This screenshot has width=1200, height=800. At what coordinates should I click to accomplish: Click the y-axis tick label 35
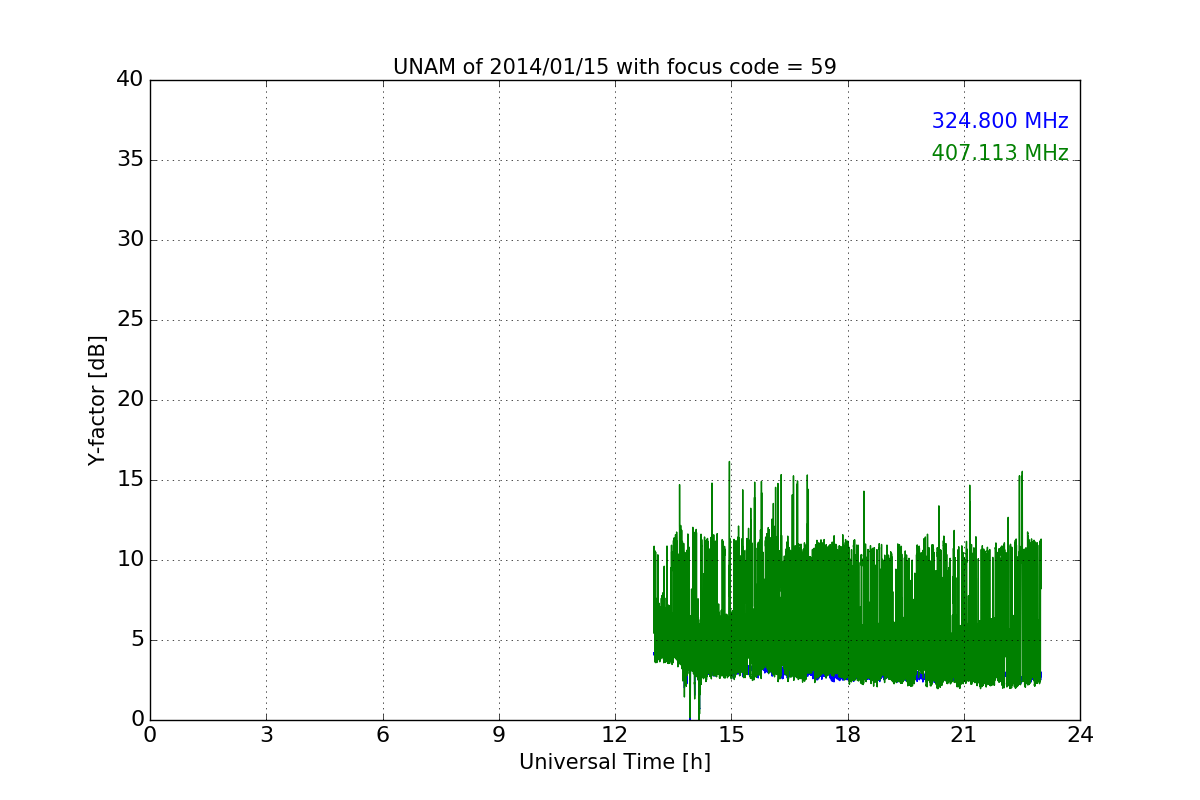[130, 160]
